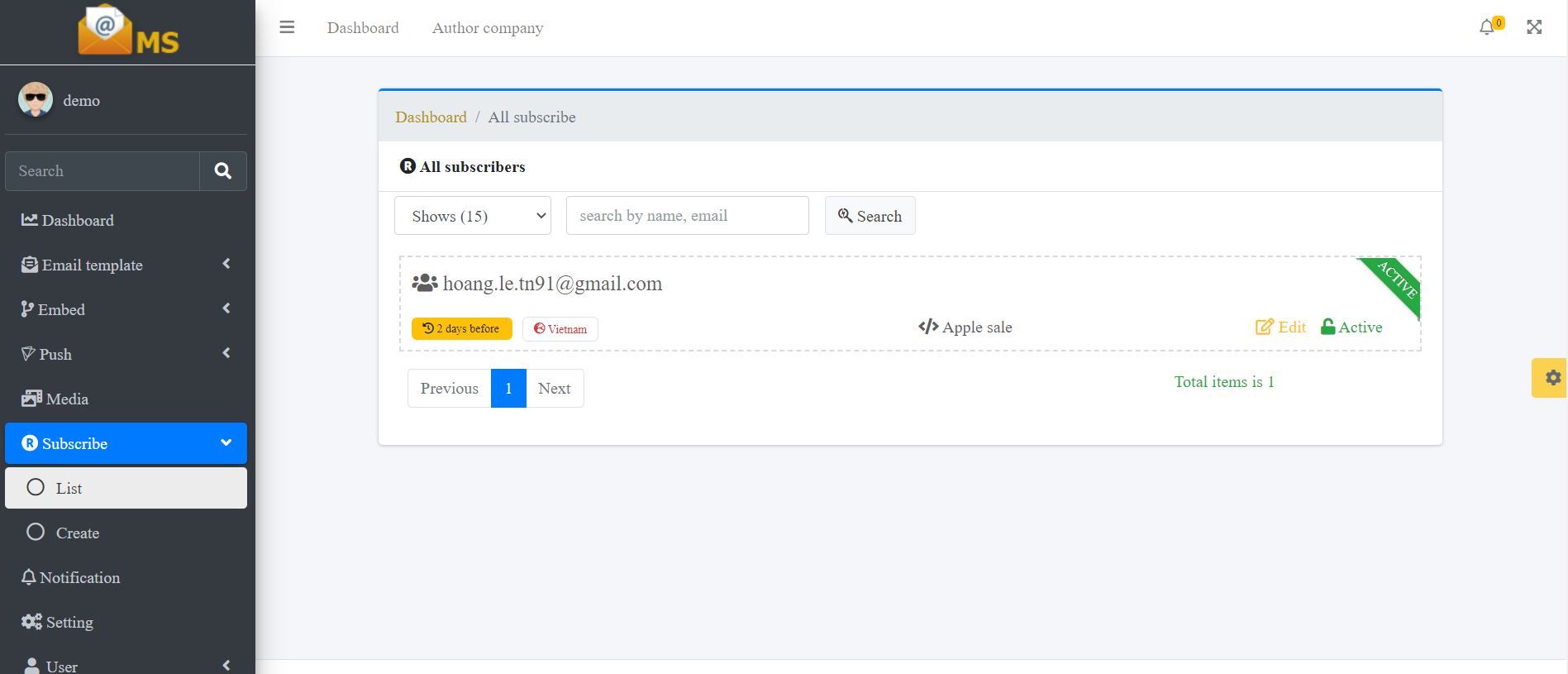
Task: Click the demo user avatar
Action: pos(36,100)
